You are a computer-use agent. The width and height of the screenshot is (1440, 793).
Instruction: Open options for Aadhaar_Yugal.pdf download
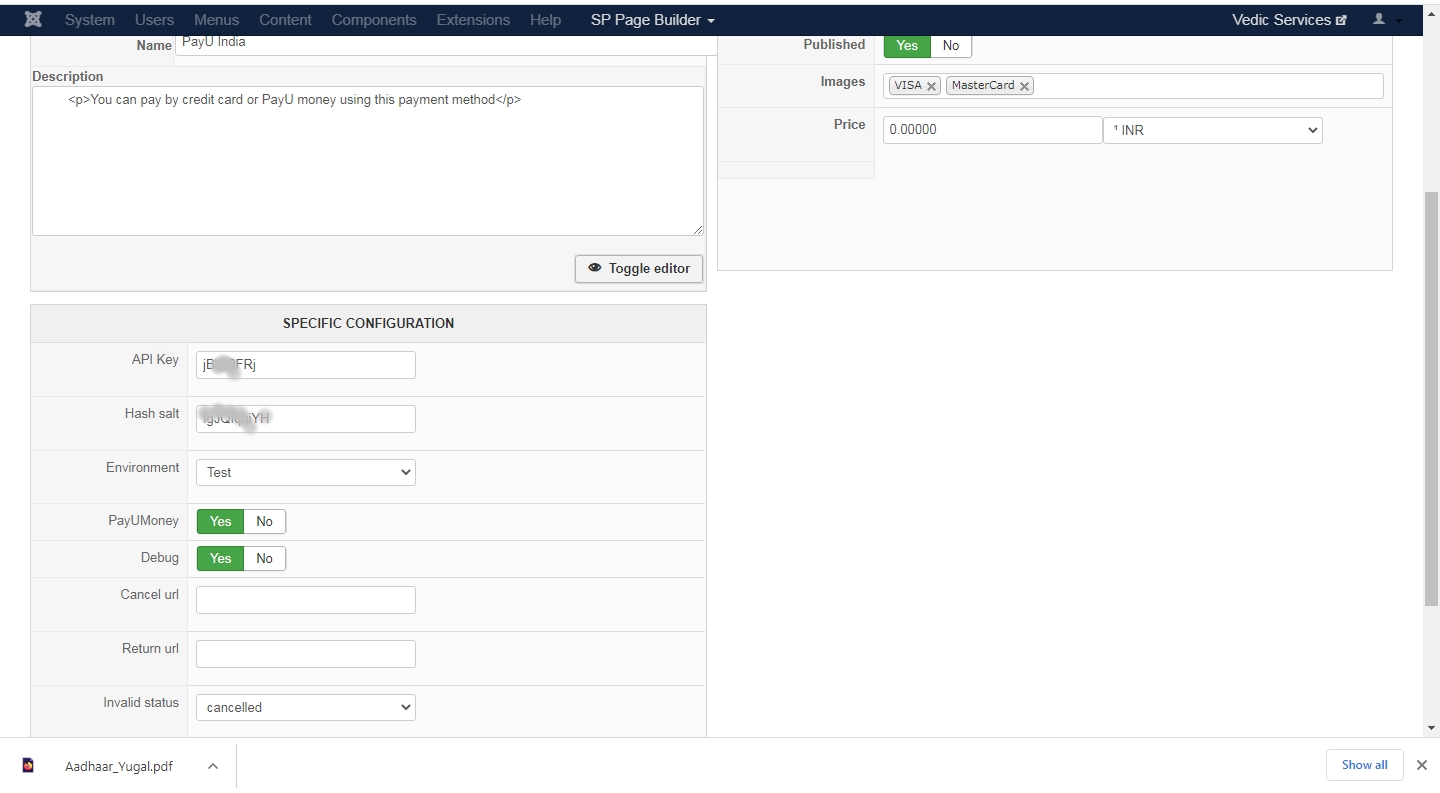pyautogui.click(x=213, y=766)
